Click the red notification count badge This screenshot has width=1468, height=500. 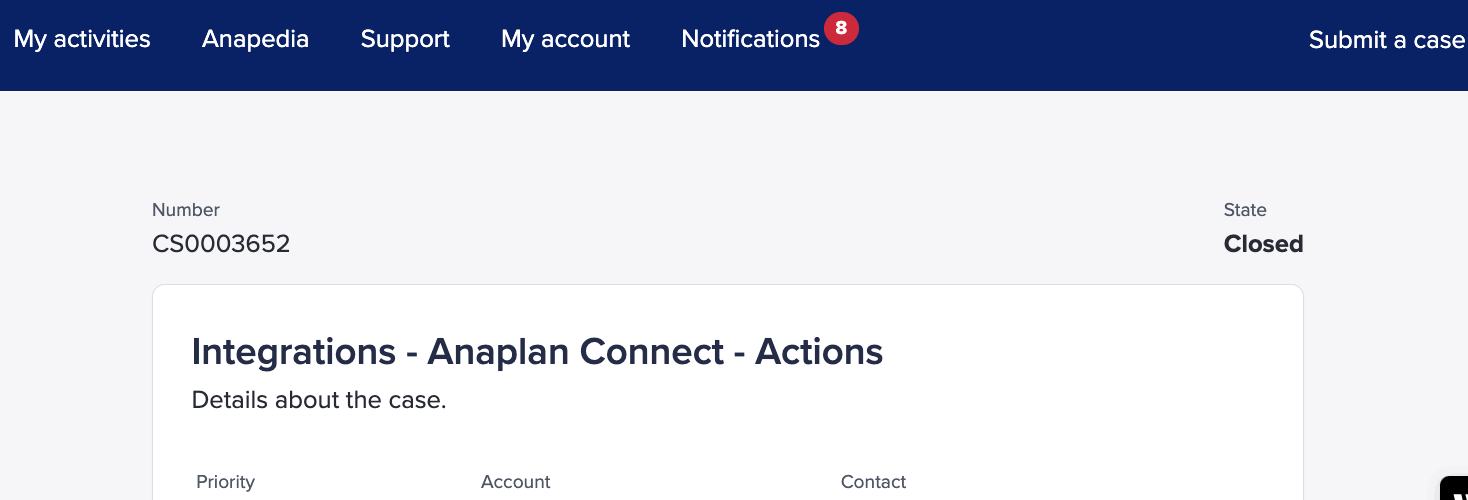pyautogui.click(x=841, y=29)
